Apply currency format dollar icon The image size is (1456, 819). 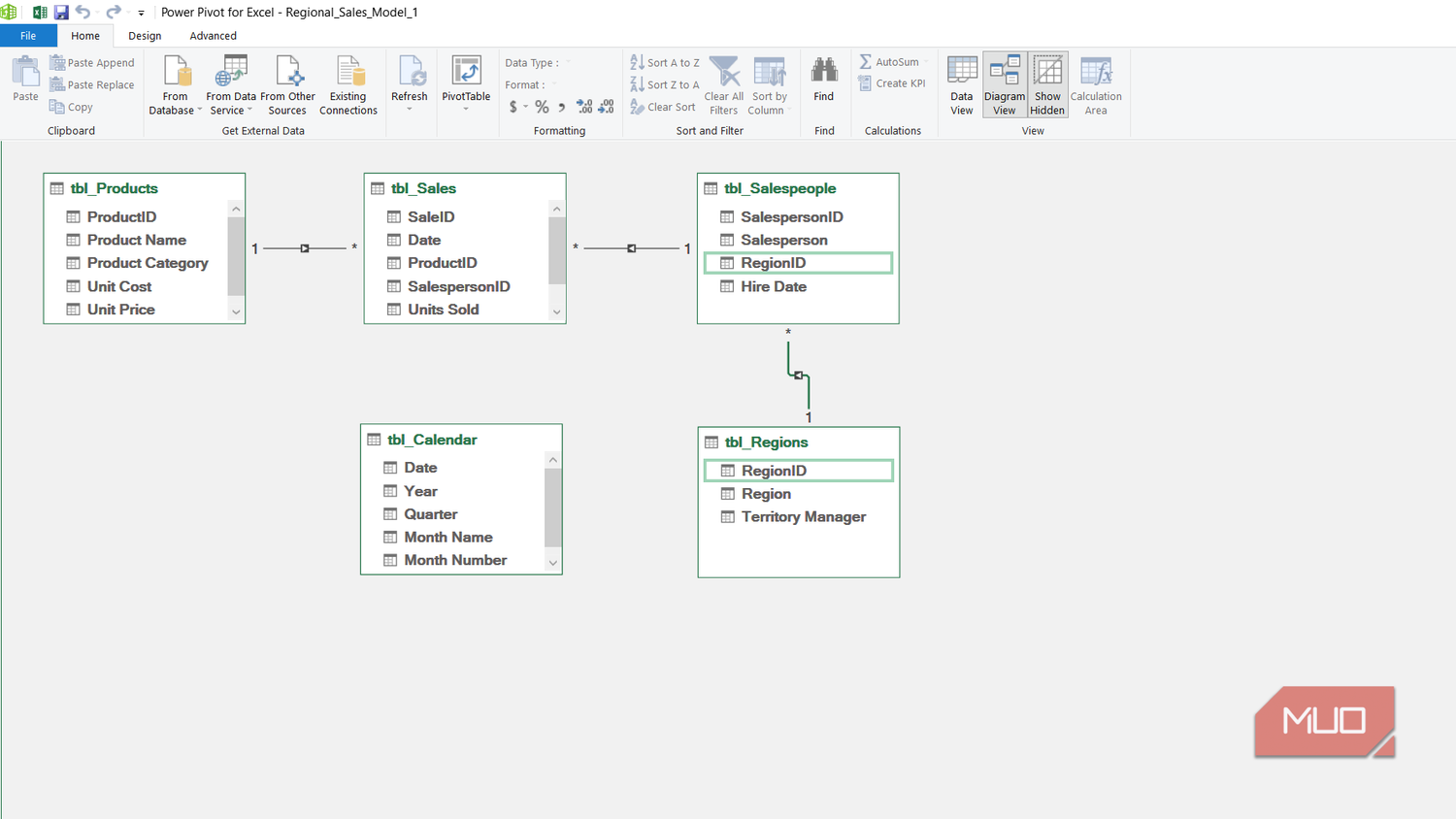[x=513, y=107]
